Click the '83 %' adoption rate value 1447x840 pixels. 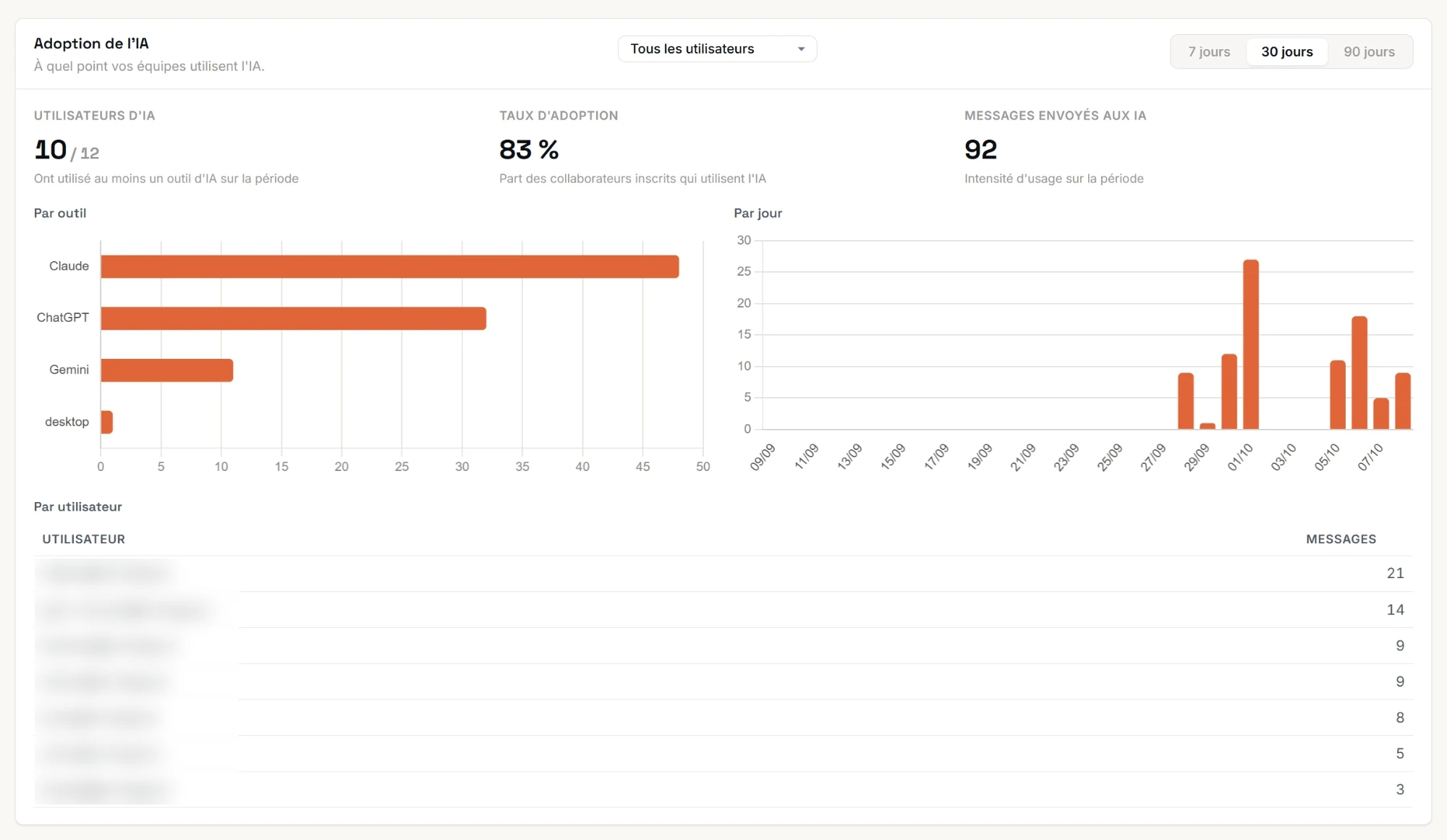tap(529, 150)
